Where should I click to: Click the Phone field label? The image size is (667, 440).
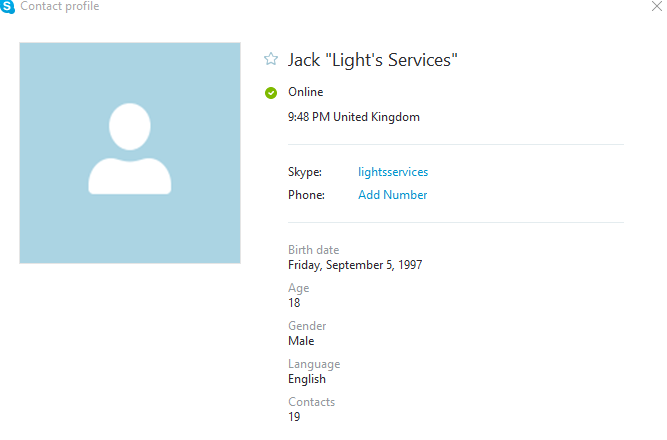pos(306,195)
